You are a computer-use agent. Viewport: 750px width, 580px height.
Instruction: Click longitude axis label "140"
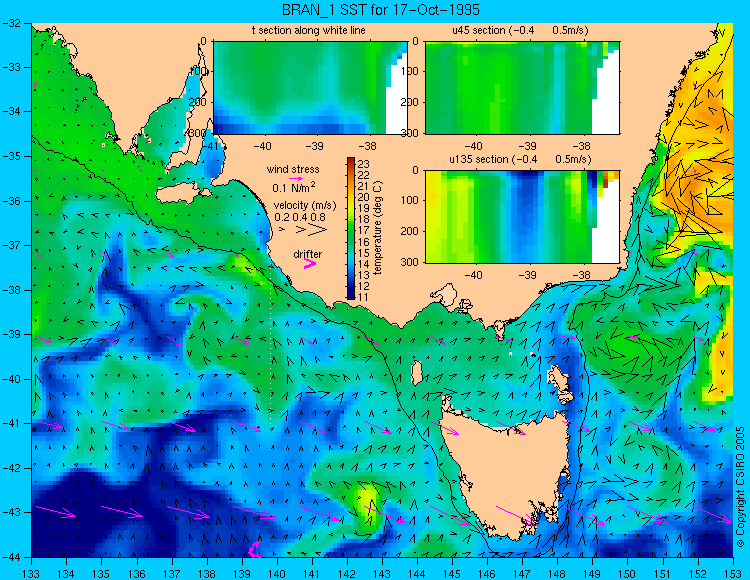276,573
